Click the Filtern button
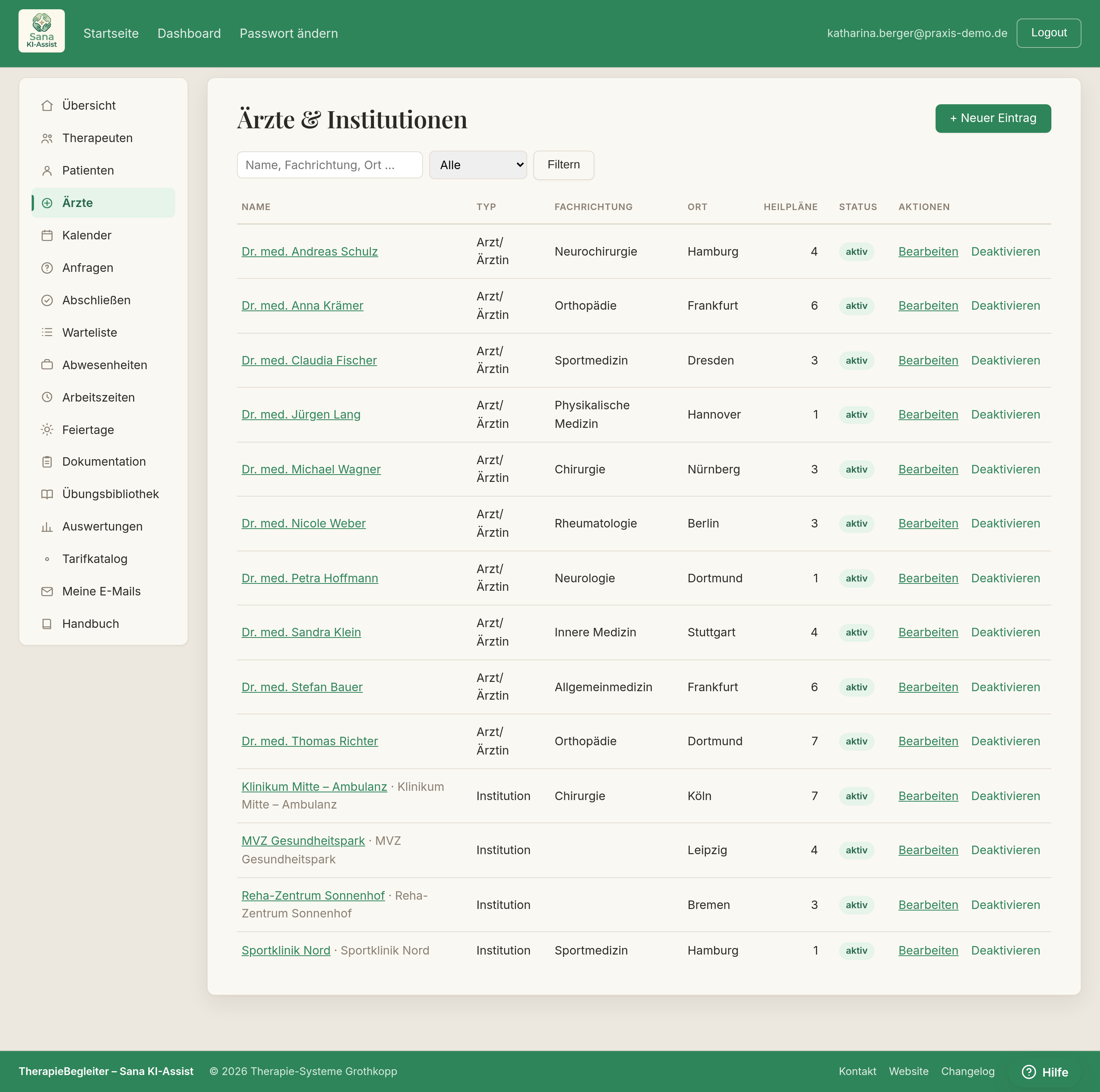The height and width of the screenshot is (1092, 1100). pos(563,164)
